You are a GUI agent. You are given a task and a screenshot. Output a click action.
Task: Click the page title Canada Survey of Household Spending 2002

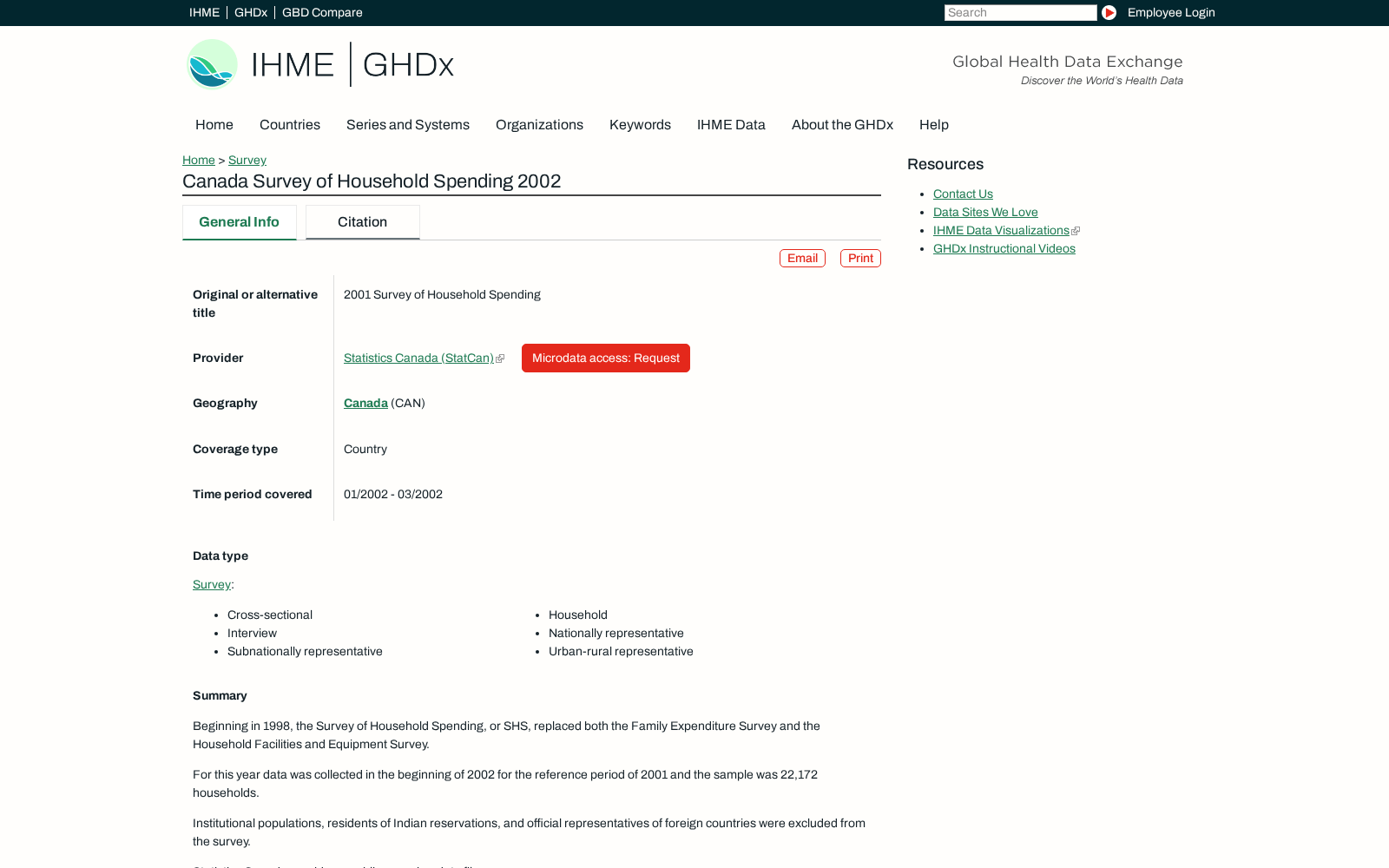[x=372, y=181]
